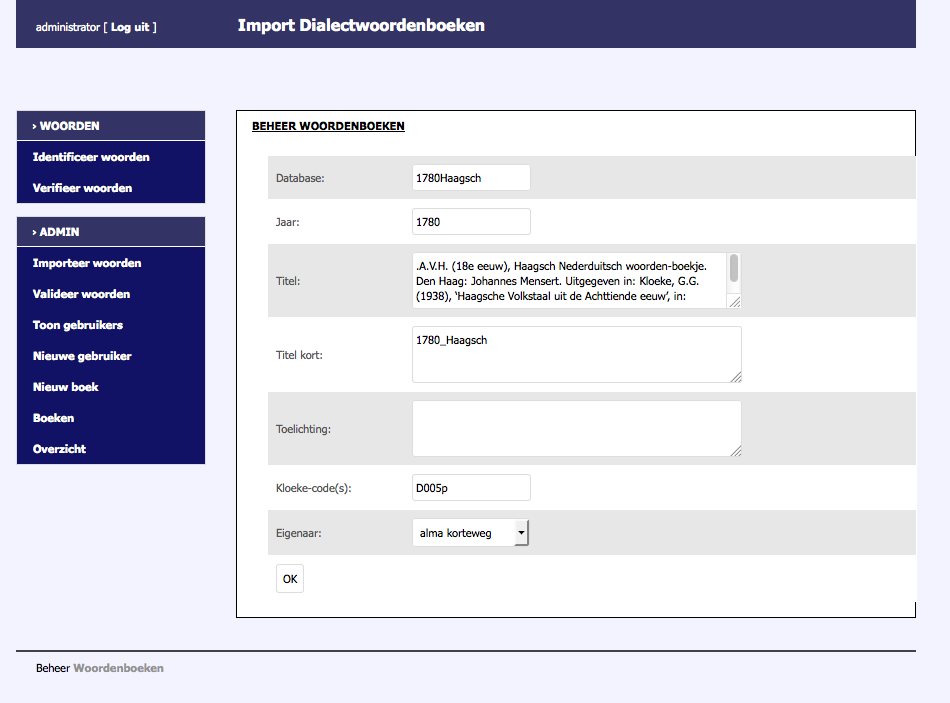950x703 pixels.
Task: Select Nieuwe gebruiker menu item
Action: click(82, 356)
